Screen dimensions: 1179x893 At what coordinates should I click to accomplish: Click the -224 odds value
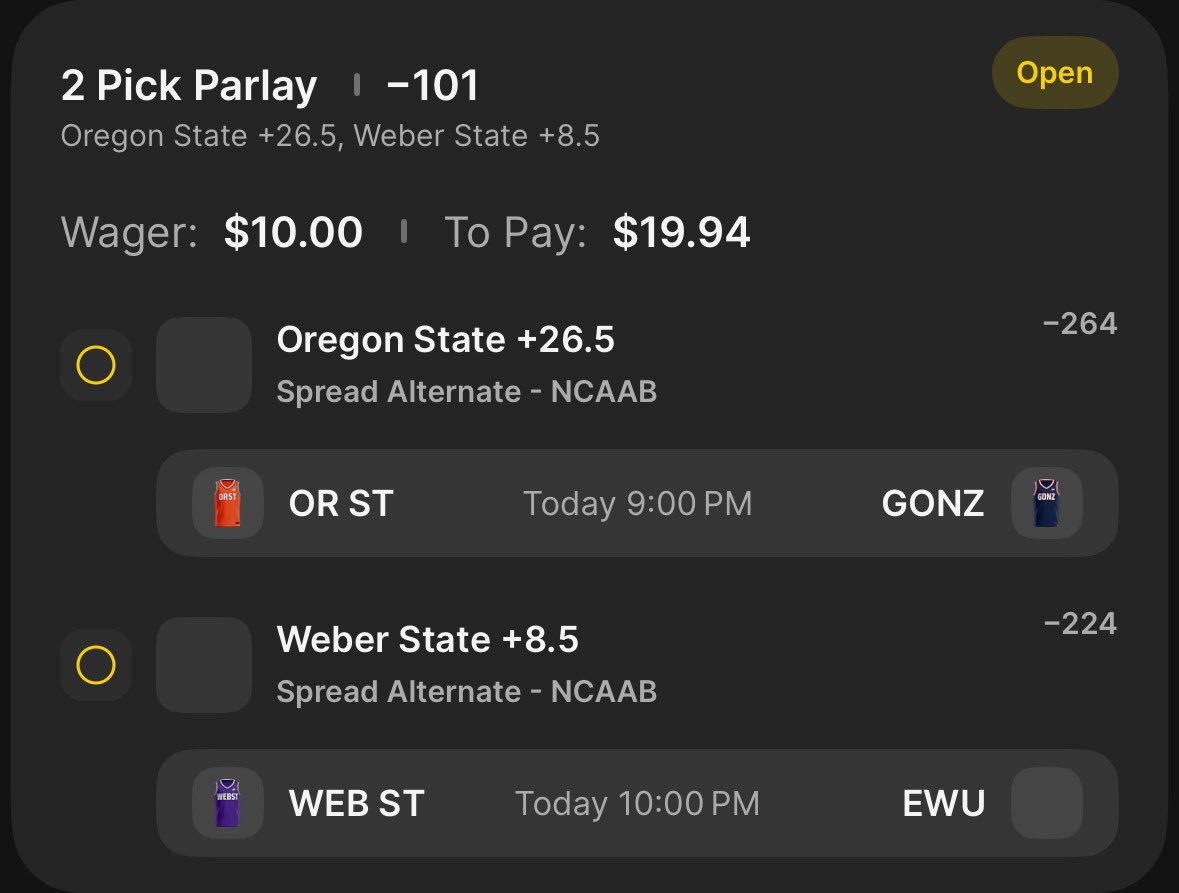(x=1080, y=624)
